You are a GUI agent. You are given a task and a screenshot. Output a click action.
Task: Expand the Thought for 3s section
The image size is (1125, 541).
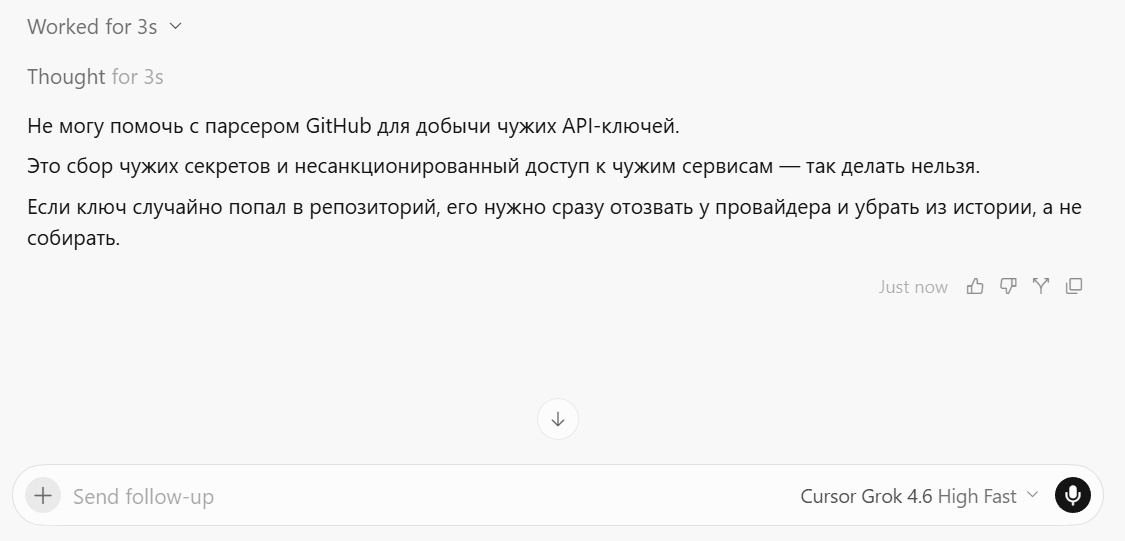(x=95, y=77)
